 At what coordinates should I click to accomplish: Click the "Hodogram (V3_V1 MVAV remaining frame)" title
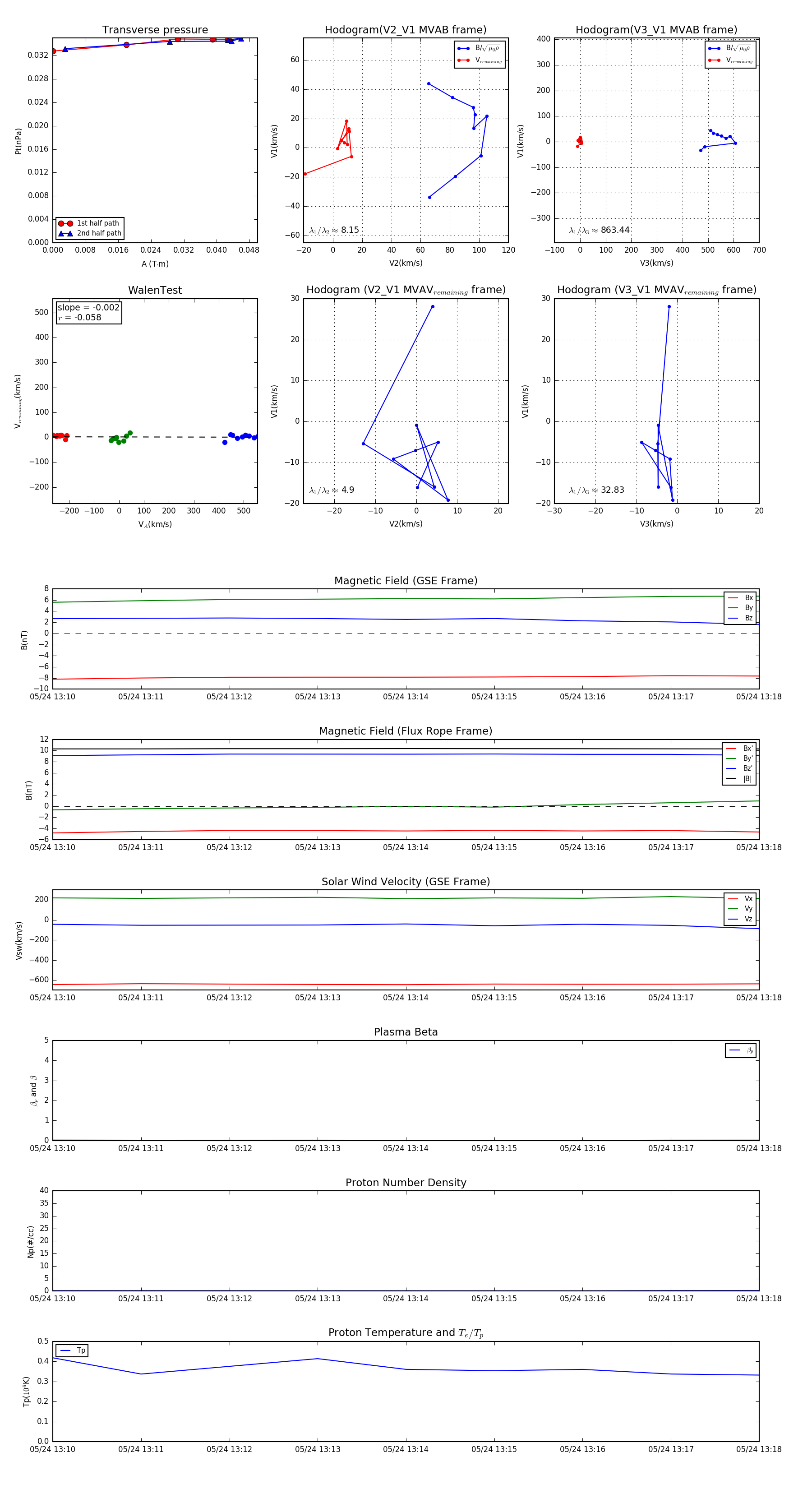656,290
